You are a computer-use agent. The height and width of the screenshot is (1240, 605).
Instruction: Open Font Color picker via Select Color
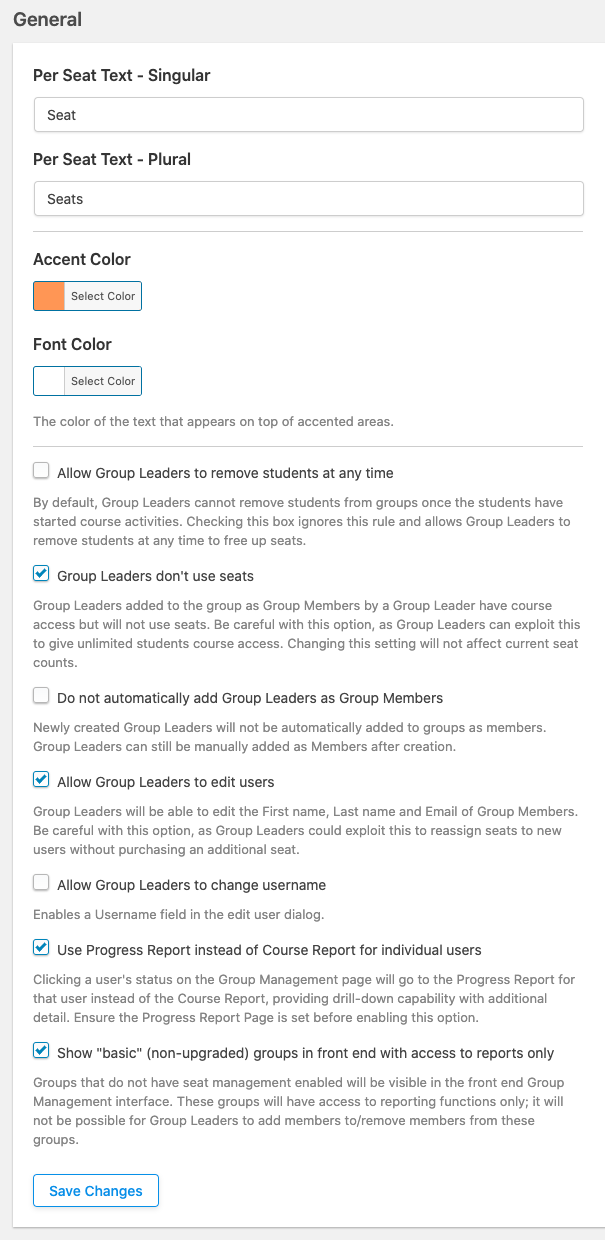(x=103, y=381)
